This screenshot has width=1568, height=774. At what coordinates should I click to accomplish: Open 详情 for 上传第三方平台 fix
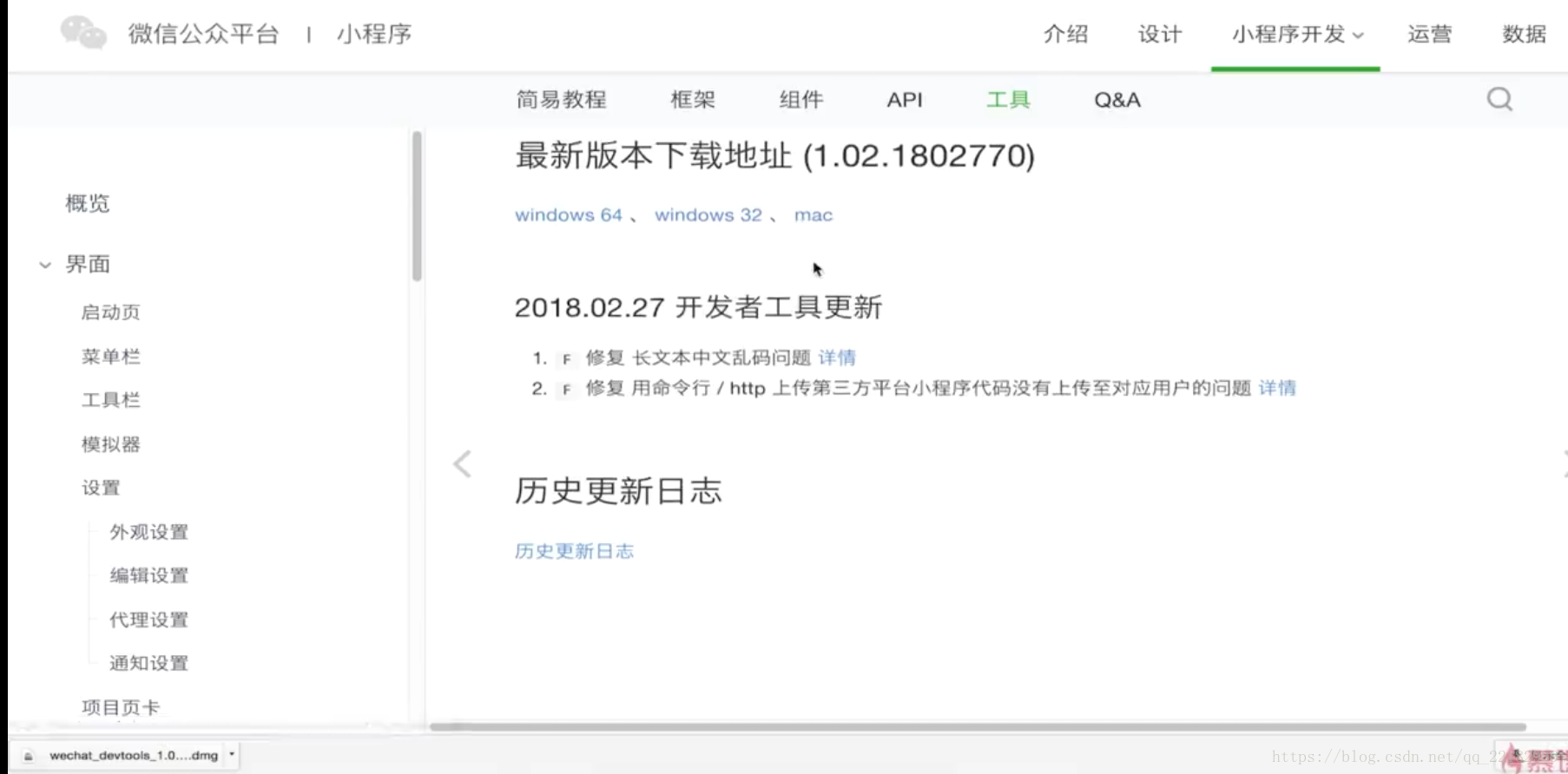coord(1277,388)
